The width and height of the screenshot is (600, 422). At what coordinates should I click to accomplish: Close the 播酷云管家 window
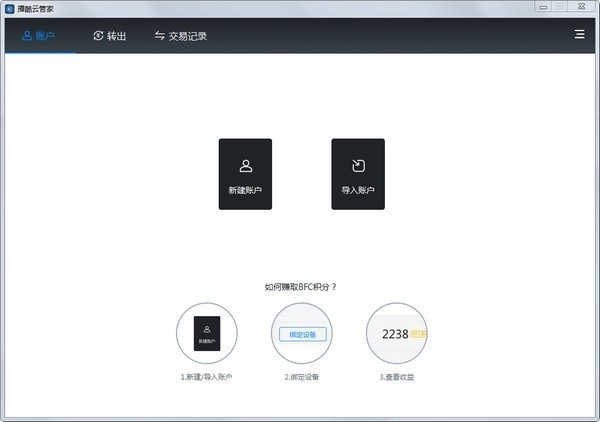pos(582,7)
